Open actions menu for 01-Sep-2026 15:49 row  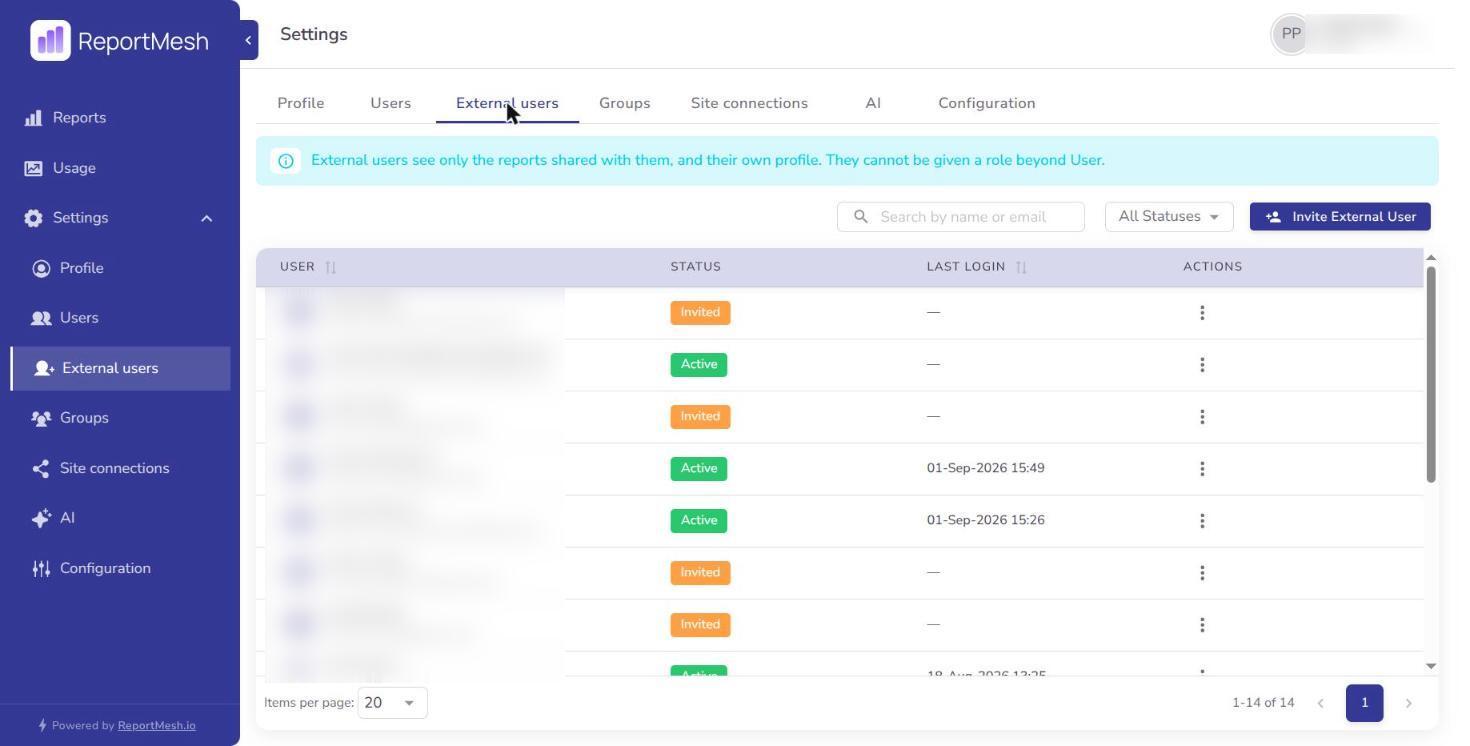pos(1202,469)
